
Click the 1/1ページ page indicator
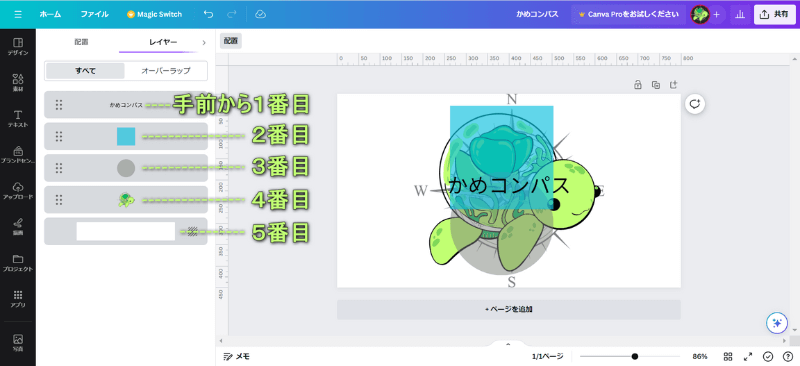click(547, 356)
